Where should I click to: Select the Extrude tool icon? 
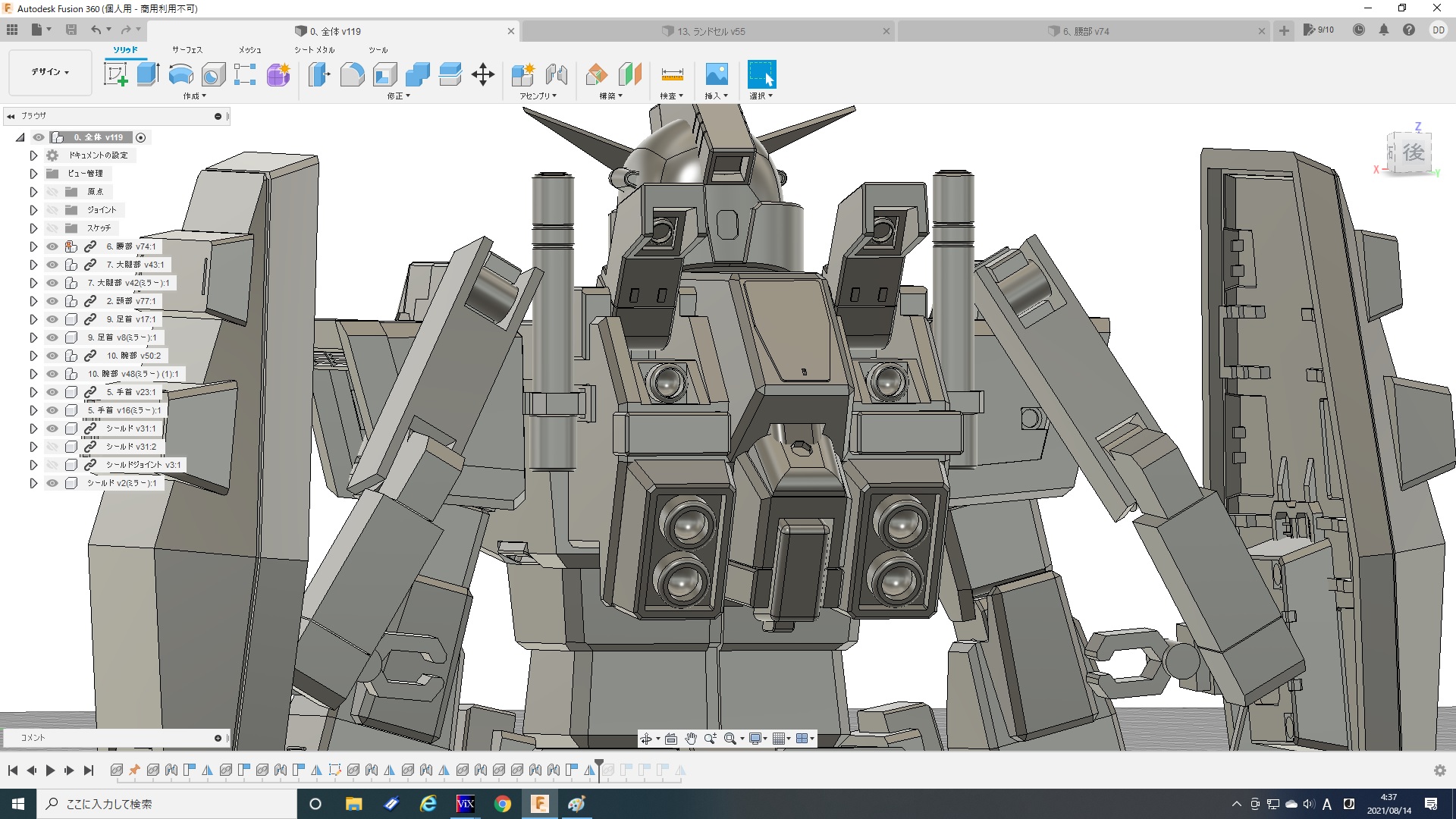tap(148, 74)
